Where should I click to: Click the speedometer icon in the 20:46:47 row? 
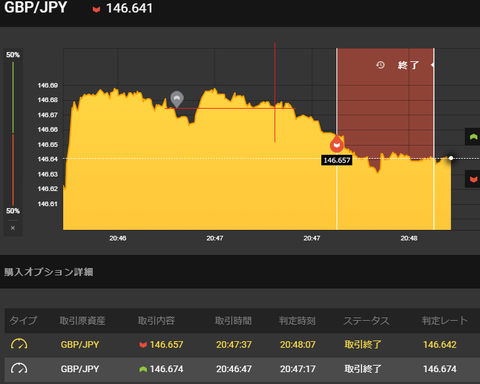(19, 369)
